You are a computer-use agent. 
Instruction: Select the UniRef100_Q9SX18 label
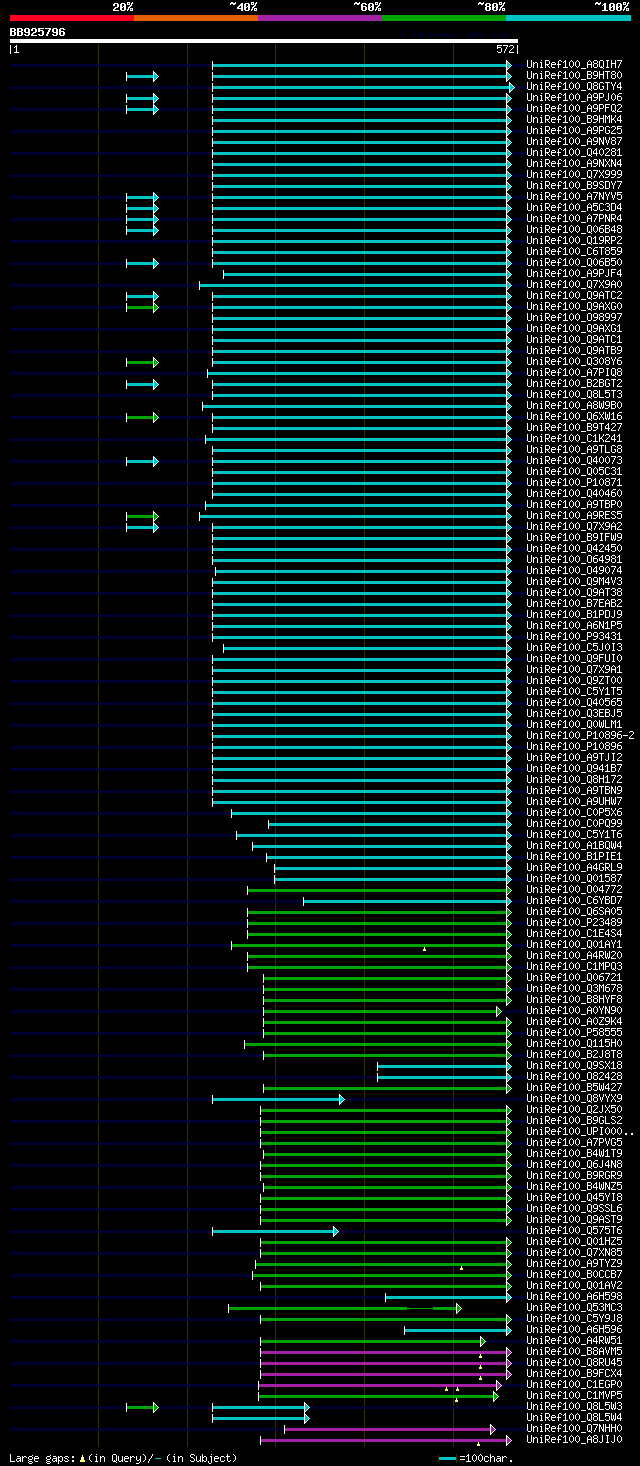click(x=574, y=1066)
